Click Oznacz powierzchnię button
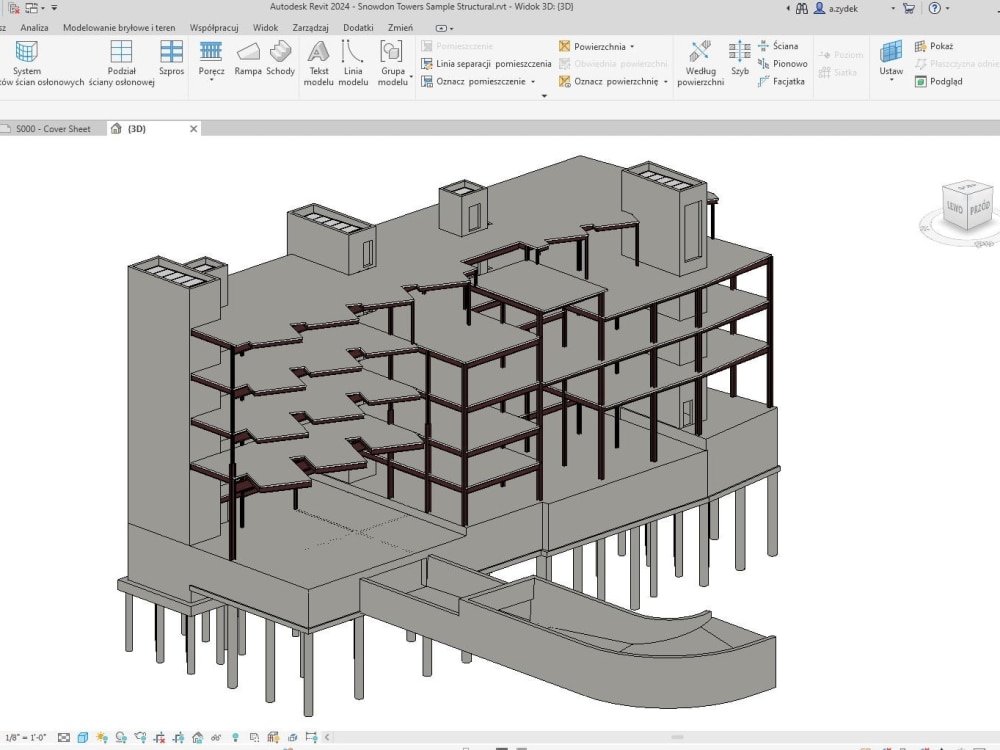This screenshot has width=1000, height=750. click(608, 82)
